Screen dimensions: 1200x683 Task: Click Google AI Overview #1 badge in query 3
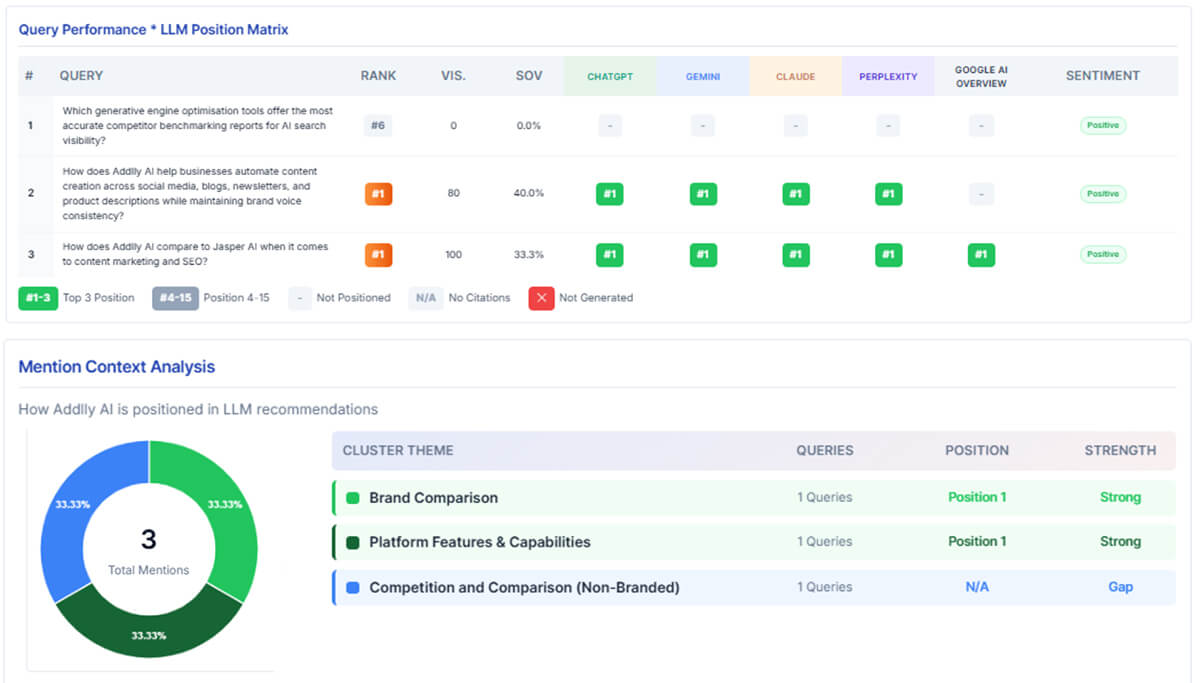click(x=981, y=254)
